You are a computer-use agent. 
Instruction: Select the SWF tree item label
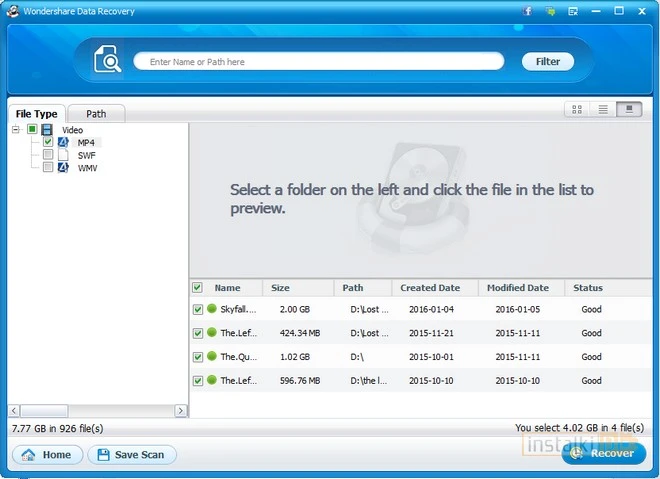click(x=86, y=155)
